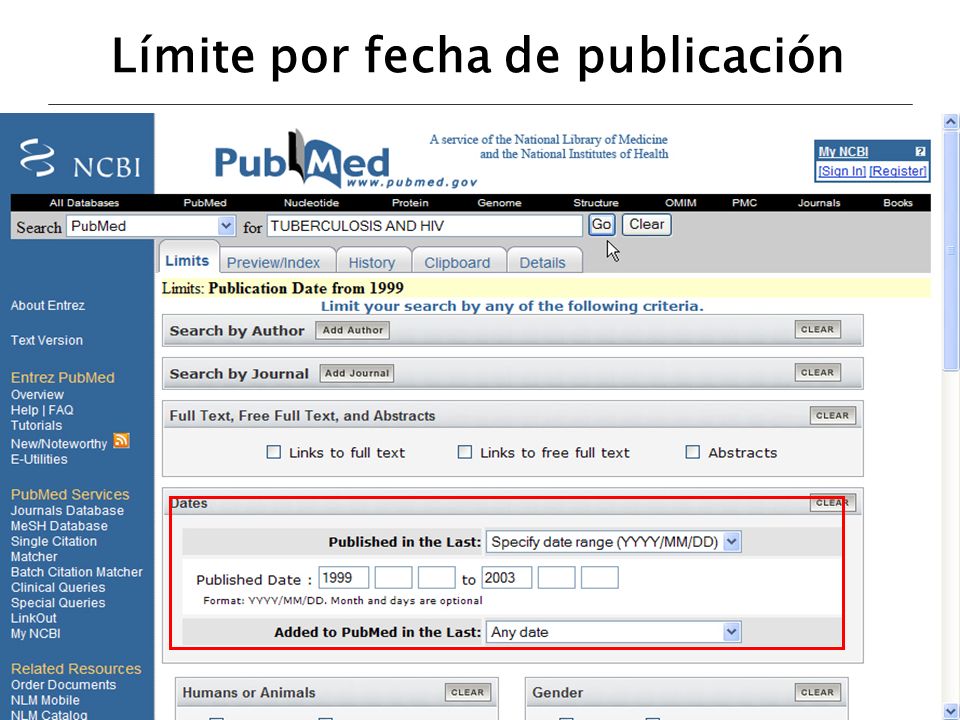The image size is (960, 720).
Task: Clear the Search by Journal section
Action: pyautogui.click(x=817, y=372)
